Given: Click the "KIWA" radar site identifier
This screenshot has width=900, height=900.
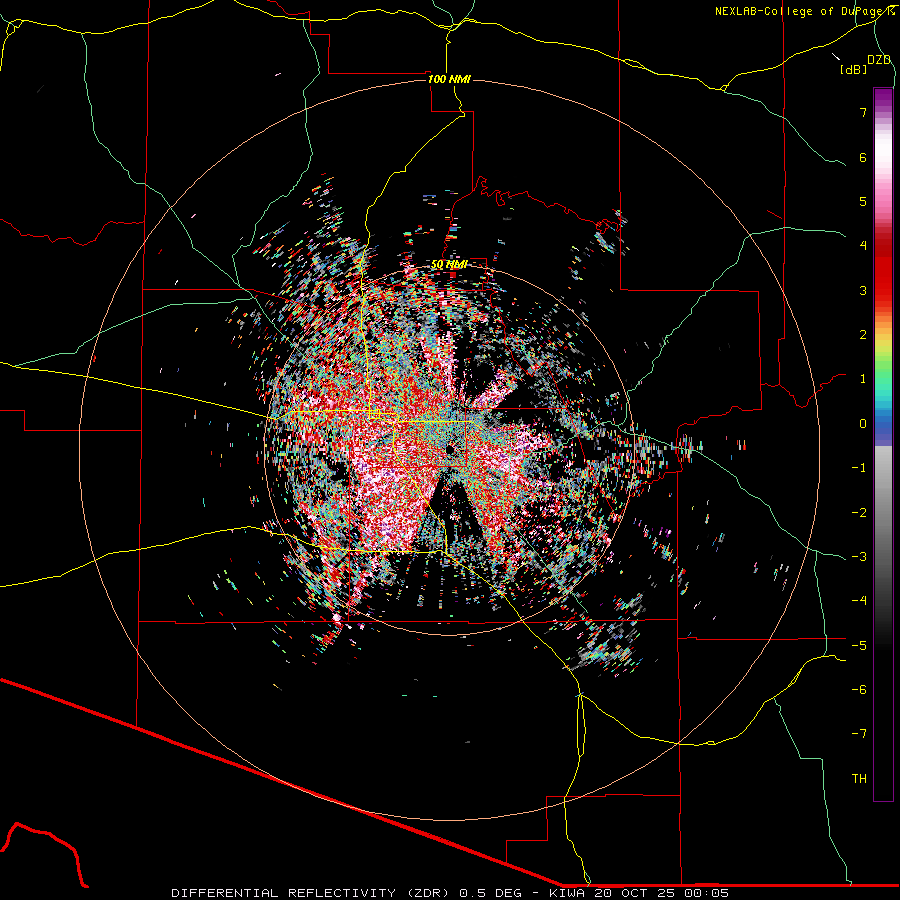Looking at the screenshot, I should [x=567, y=893].
